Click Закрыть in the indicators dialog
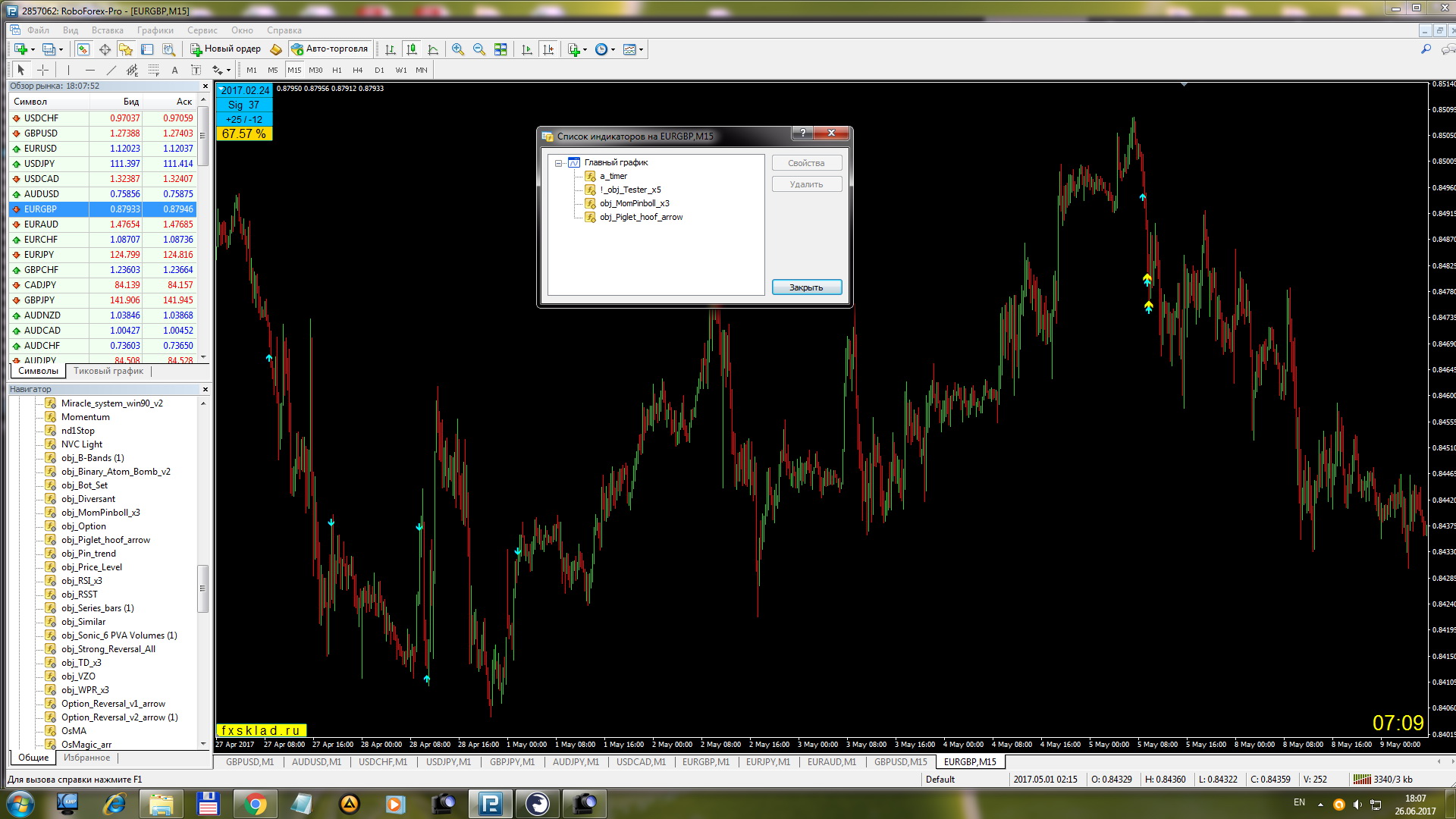Viewport: 1456px width, 819px height. tap(806, 287)
